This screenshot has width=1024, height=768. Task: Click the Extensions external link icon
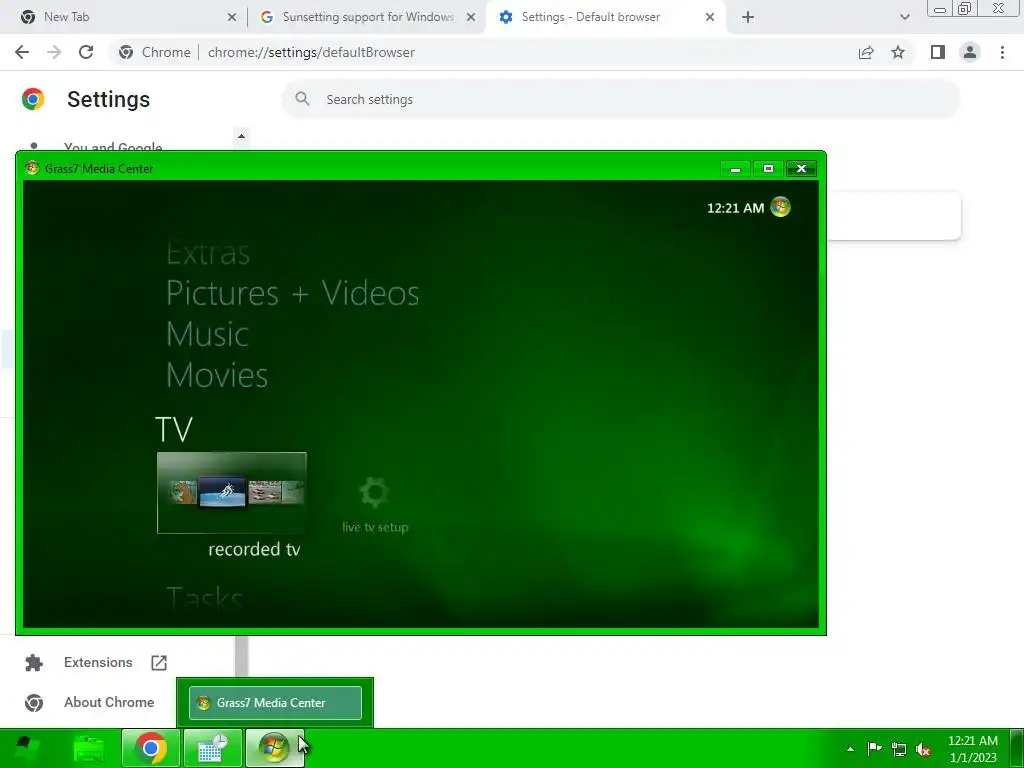[x=159, y=663]
